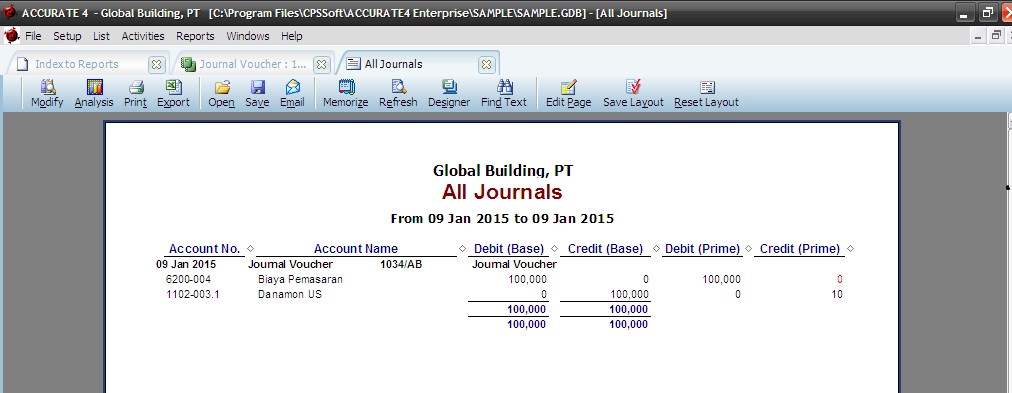The height and width of the screenshot is (393, 1012).
Task: Reset Layout of the report
Action: click(x=707, y=94)
